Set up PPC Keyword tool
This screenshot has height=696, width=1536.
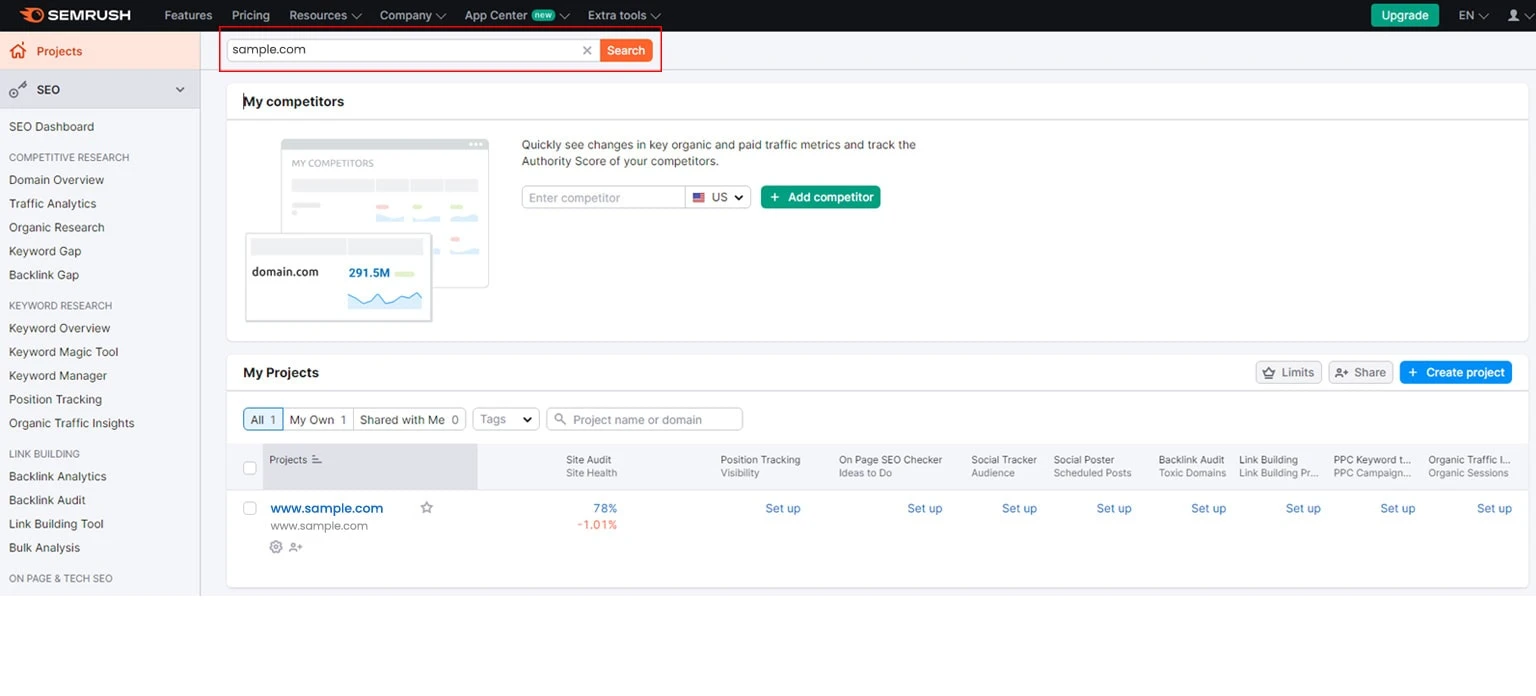click(1398, 508)
